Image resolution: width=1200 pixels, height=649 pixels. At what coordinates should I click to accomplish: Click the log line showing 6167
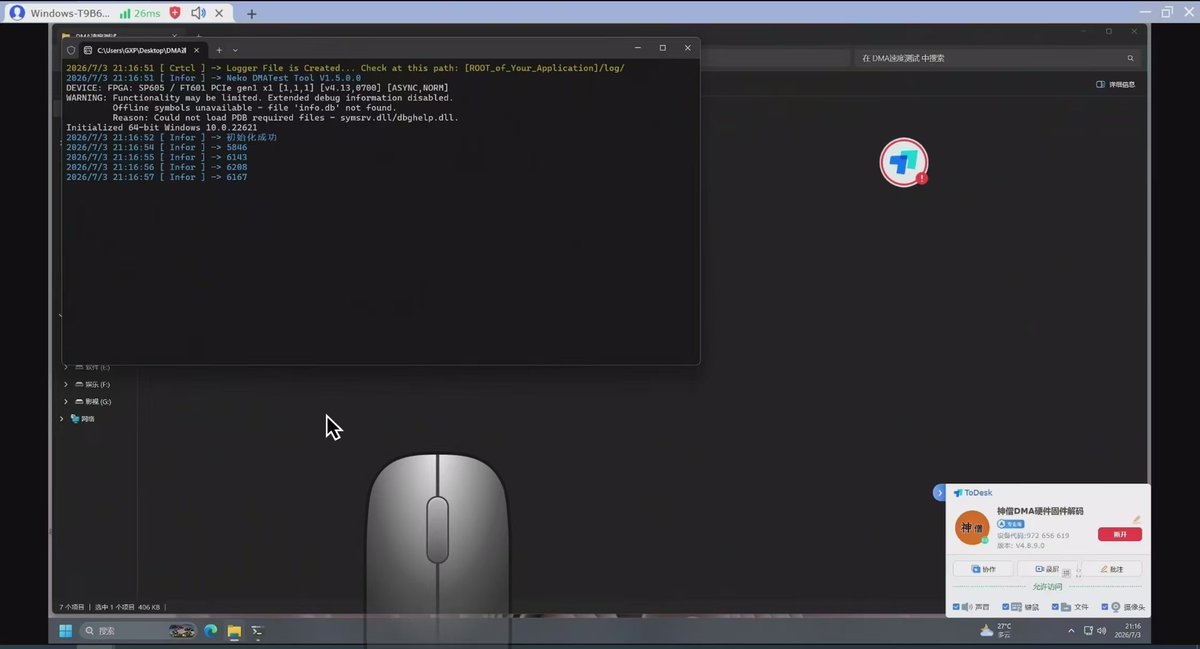156,177
